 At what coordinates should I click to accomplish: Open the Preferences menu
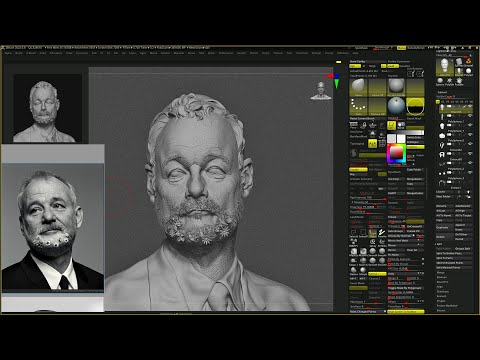(x=226, y=53)
